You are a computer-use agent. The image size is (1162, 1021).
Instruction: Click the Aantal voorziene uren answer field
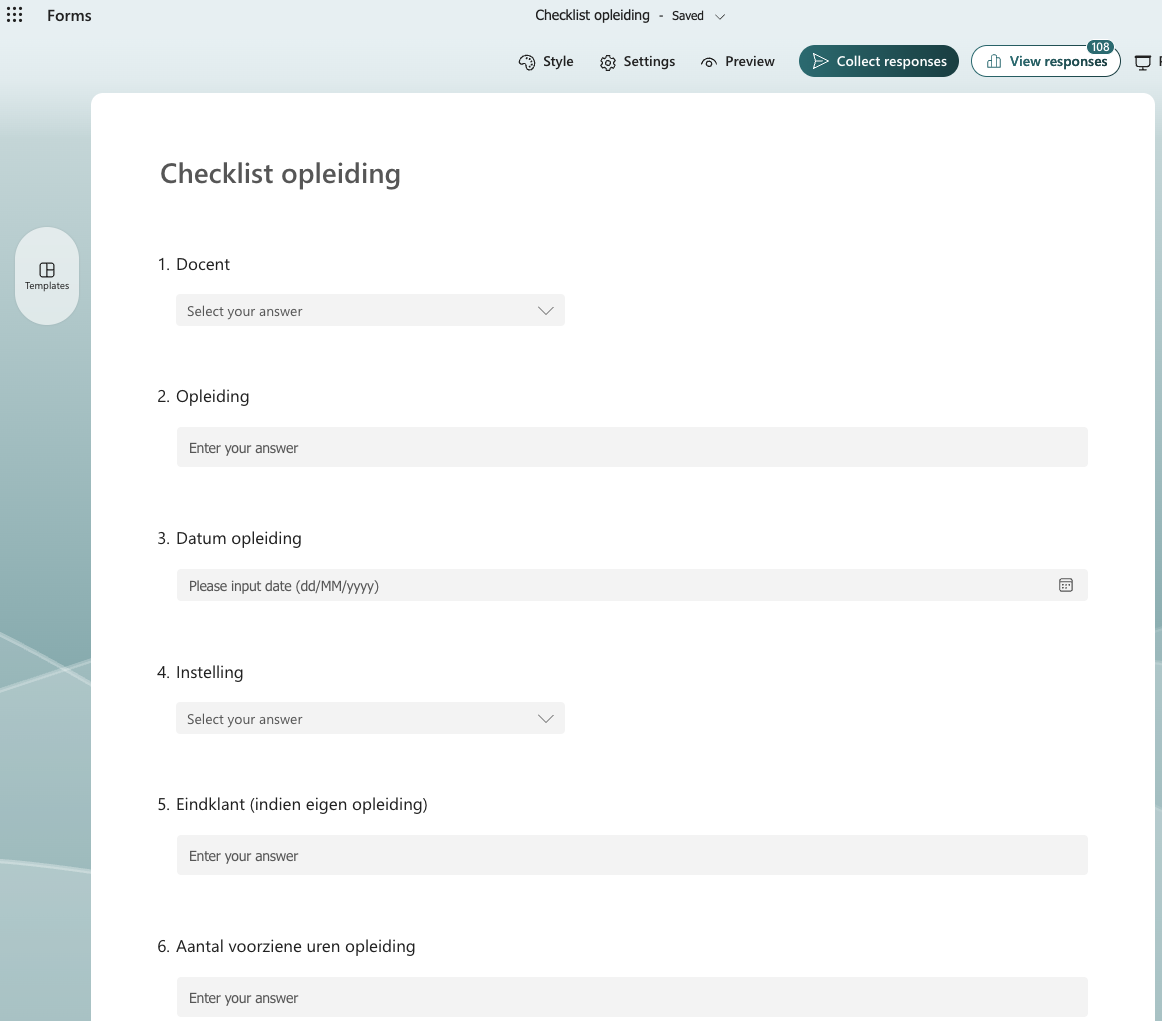[631, 997]
